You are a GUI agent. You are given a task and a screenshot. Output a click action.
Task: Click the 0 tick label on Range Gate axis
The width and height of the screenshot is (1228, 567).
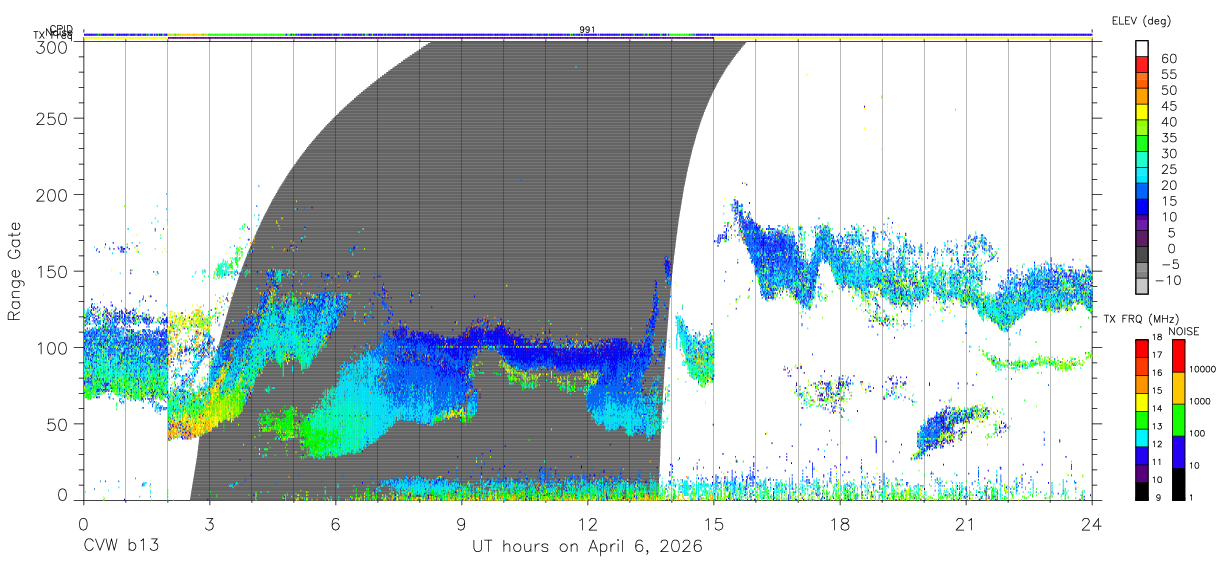coord(64,496)
